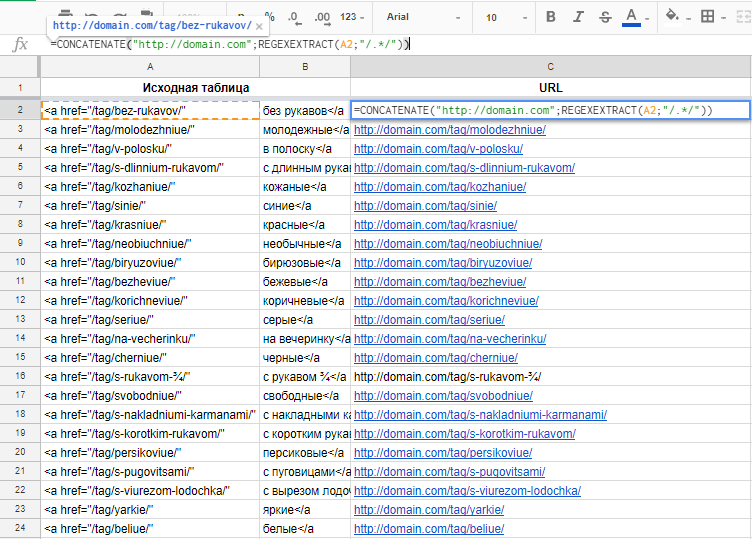The height and width of the screenshot is (539, 752).
Task: Open the beliue link
Action: pyautogui.click(x=429, y=528)
